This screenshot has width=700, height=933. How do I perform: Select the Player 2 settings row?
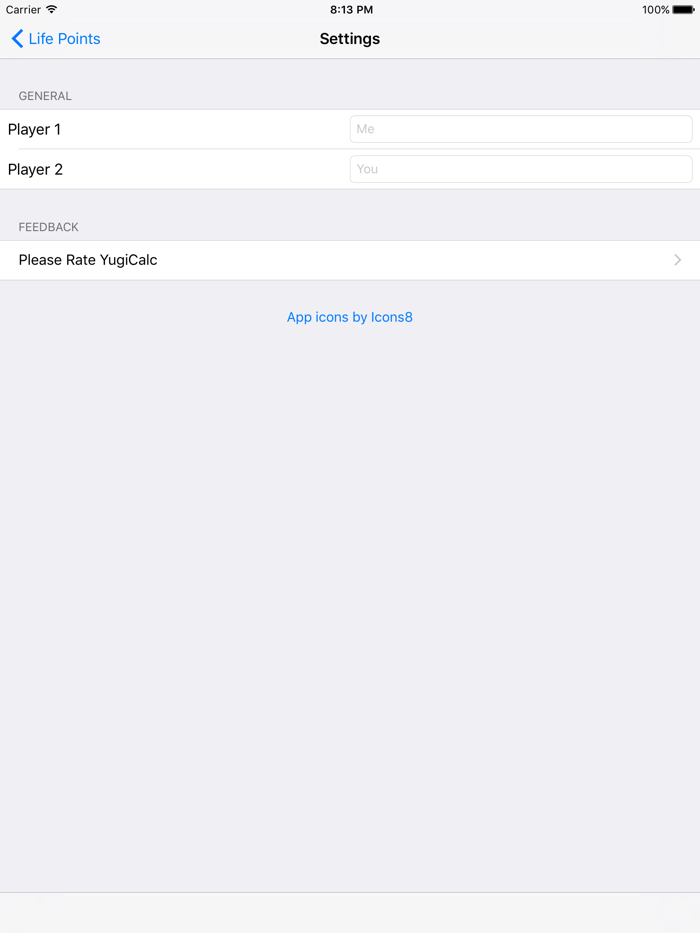tap(150, 169)
